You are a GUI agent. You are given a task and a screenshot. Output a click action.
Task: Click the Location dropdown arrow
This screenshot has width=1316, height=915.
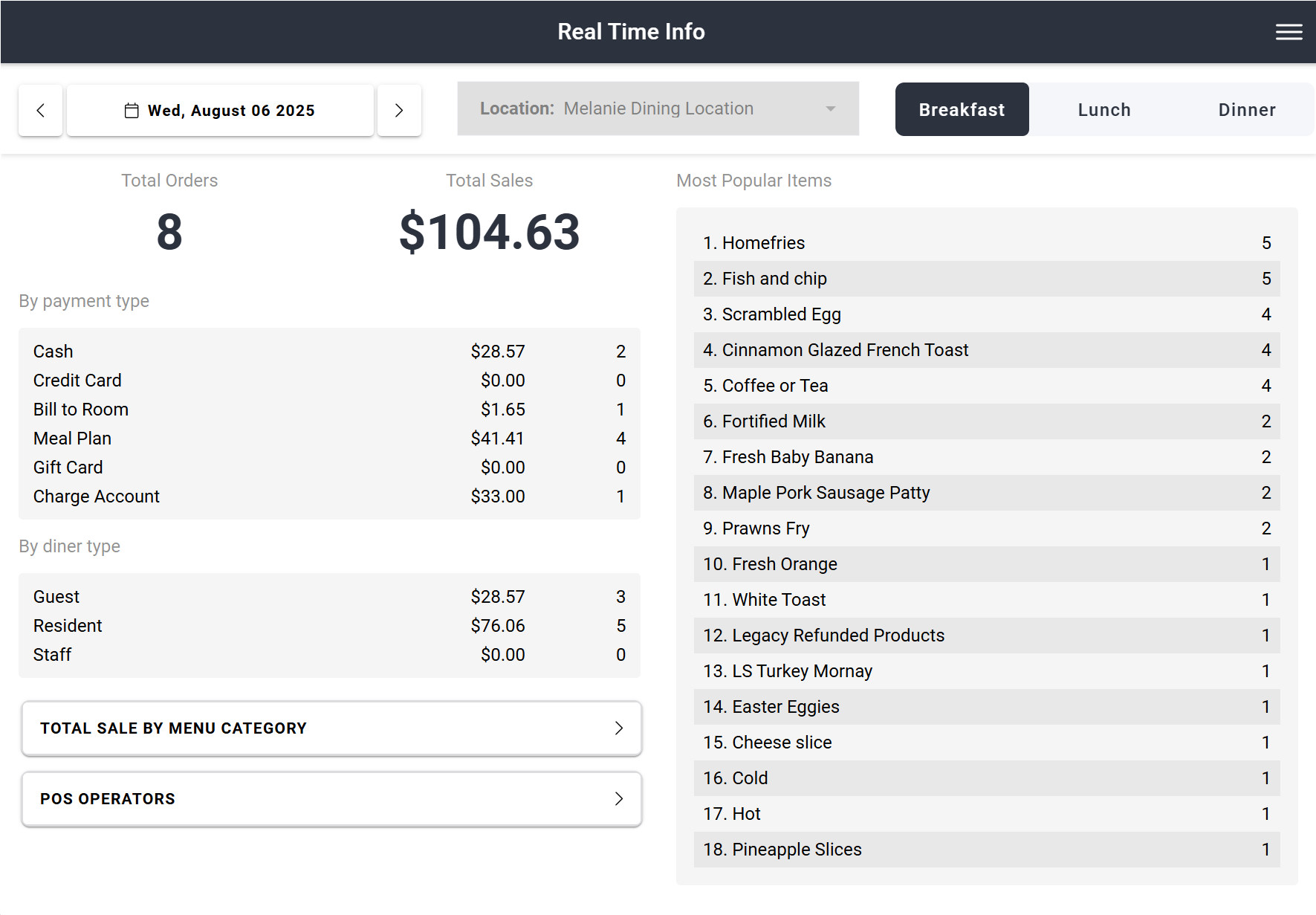830,109
